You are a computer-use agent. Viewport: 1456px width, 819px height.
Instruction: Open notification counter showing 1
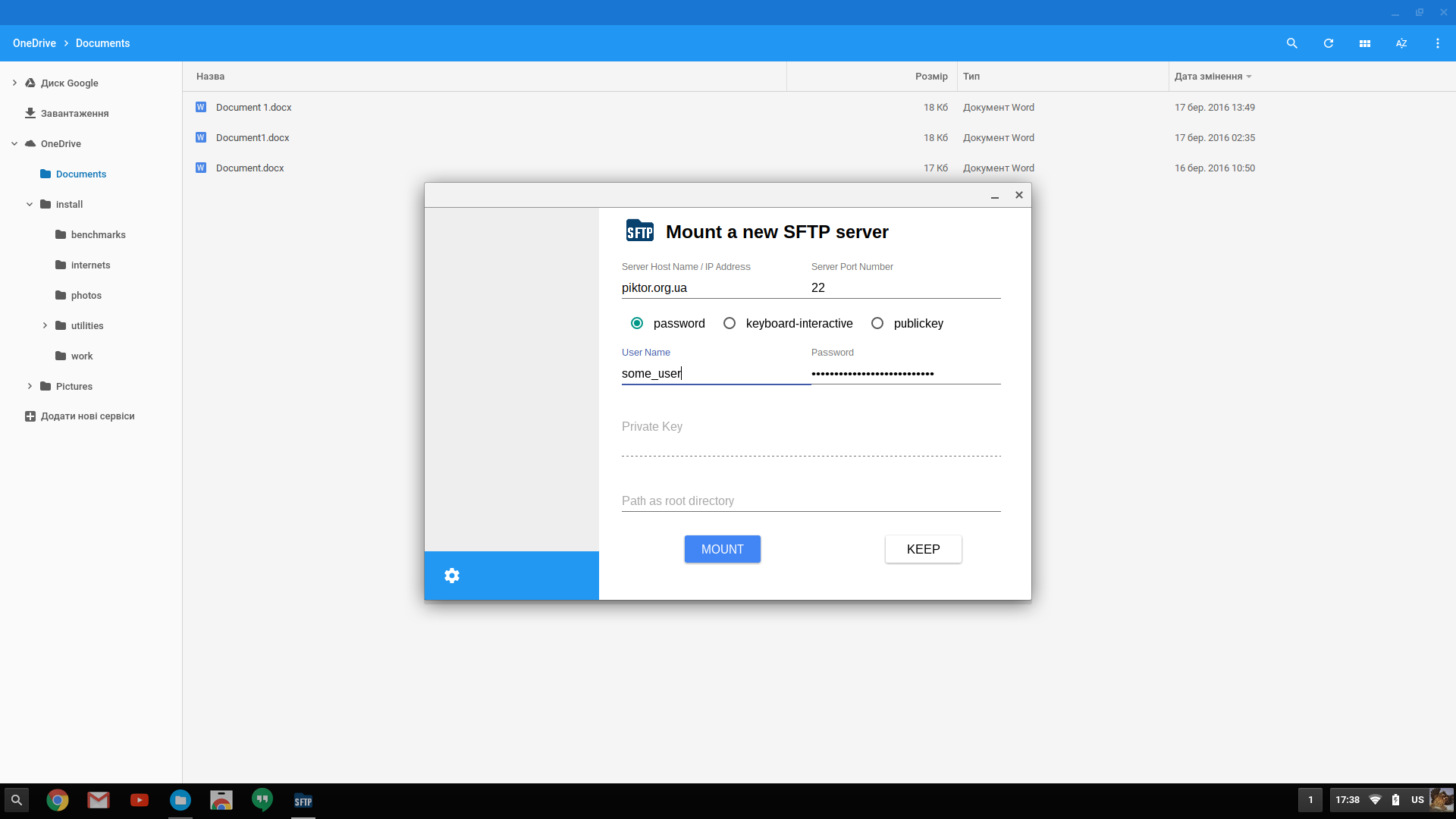[1310, 800]
